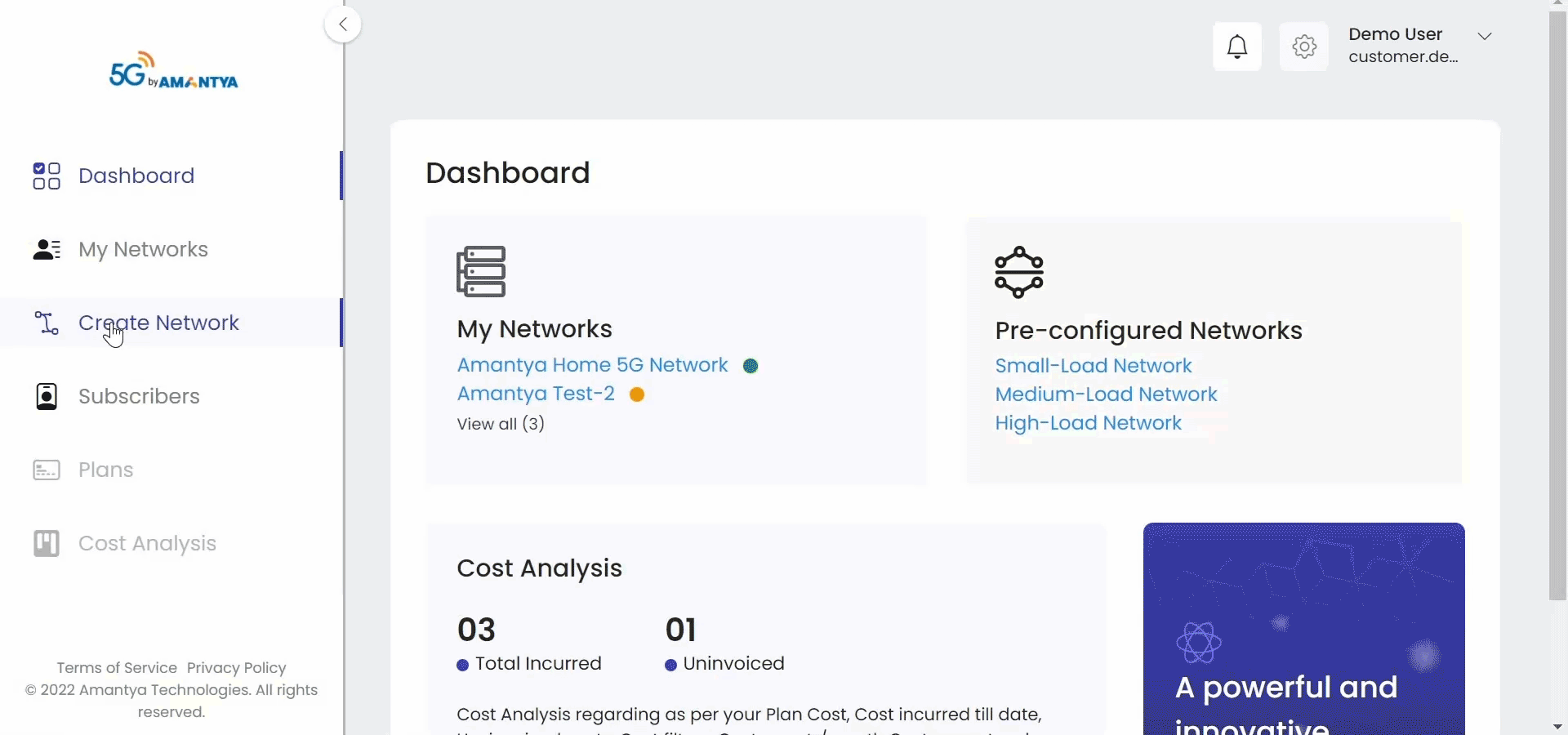The image size is (1568, 735).
Task: Open settings gear in the header
Action: point(1304,47)
